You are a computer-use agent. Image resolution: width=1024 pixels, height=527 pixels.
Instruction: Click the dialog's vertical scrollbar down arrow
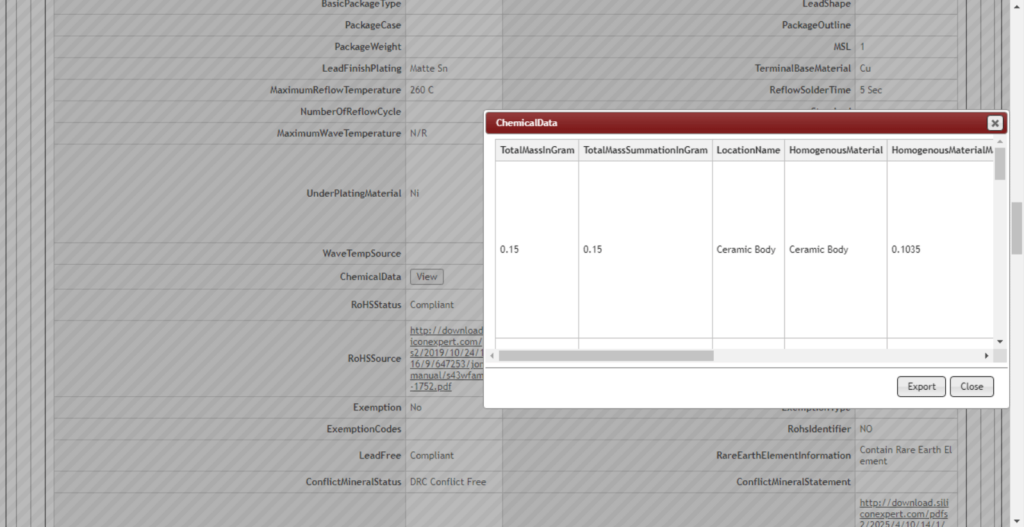1000,342
